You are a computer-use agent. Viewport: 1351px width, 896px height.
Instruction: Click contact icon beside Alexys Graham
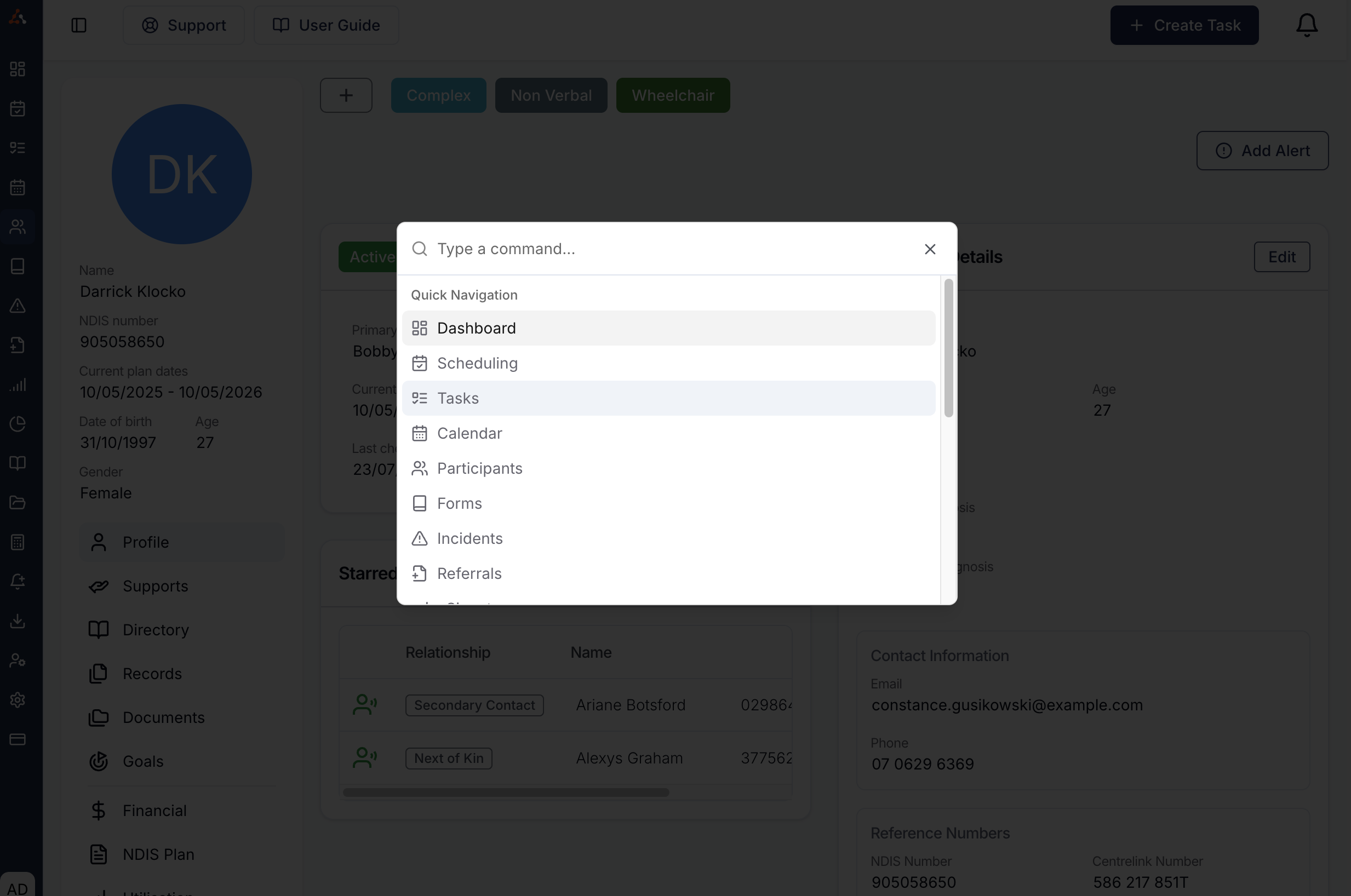pos(365,758)
